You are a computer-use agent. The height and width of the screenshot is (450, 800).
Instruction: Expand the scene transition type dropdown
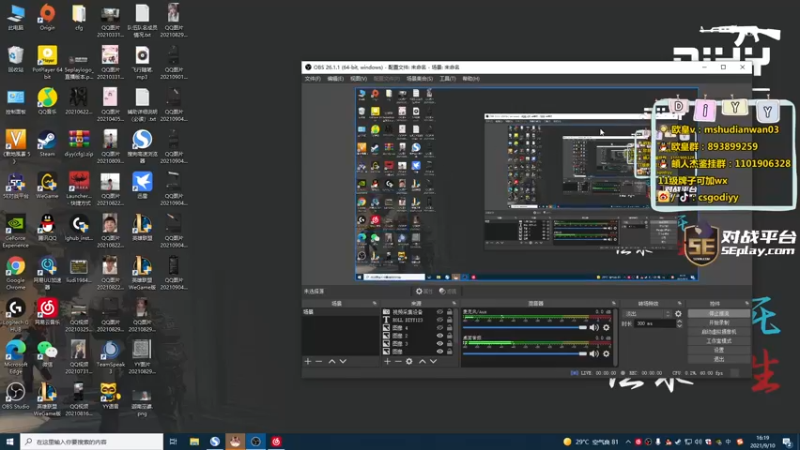click(647, 314)
